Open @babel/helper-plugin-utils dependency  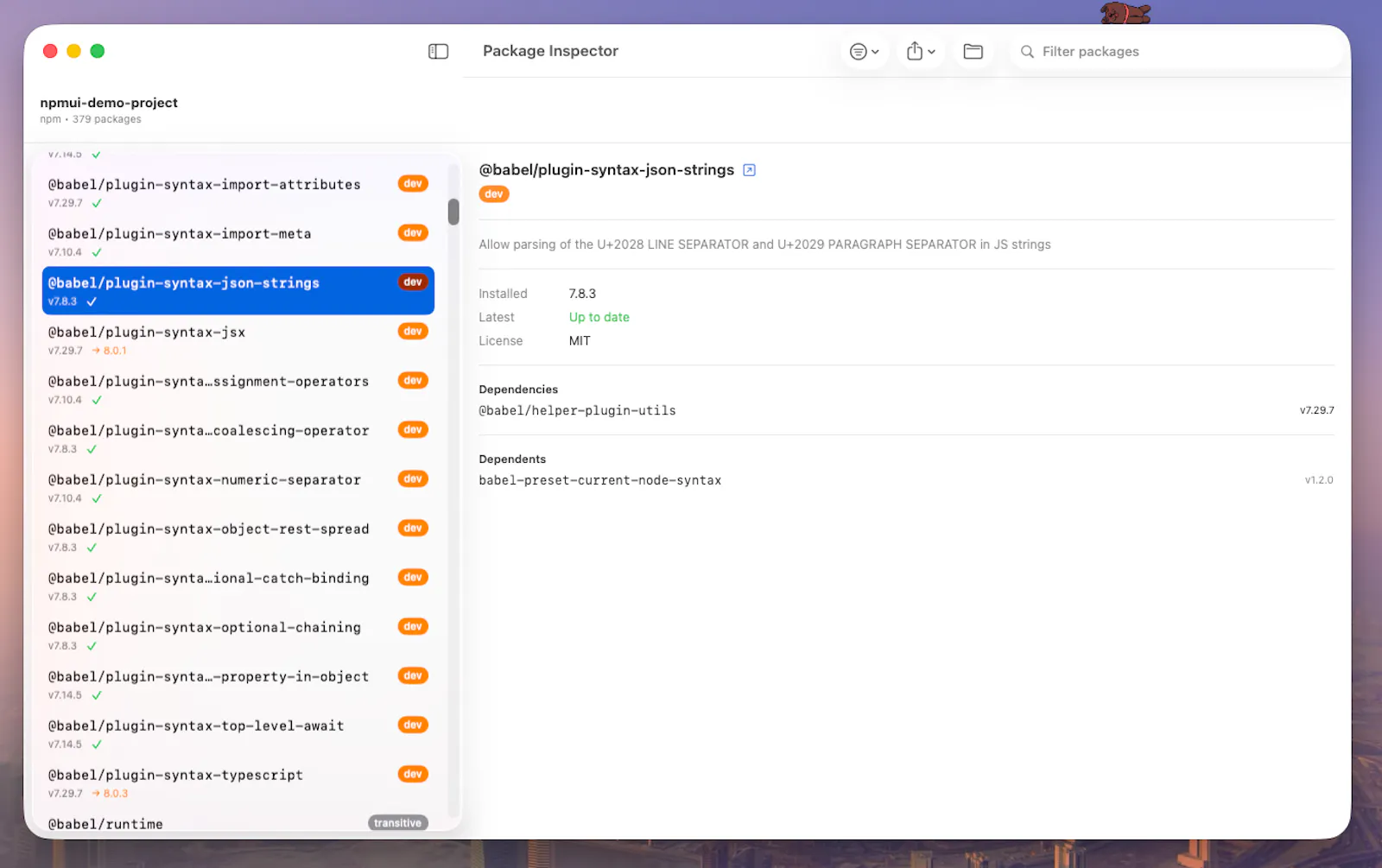click(x=577, y=411)
